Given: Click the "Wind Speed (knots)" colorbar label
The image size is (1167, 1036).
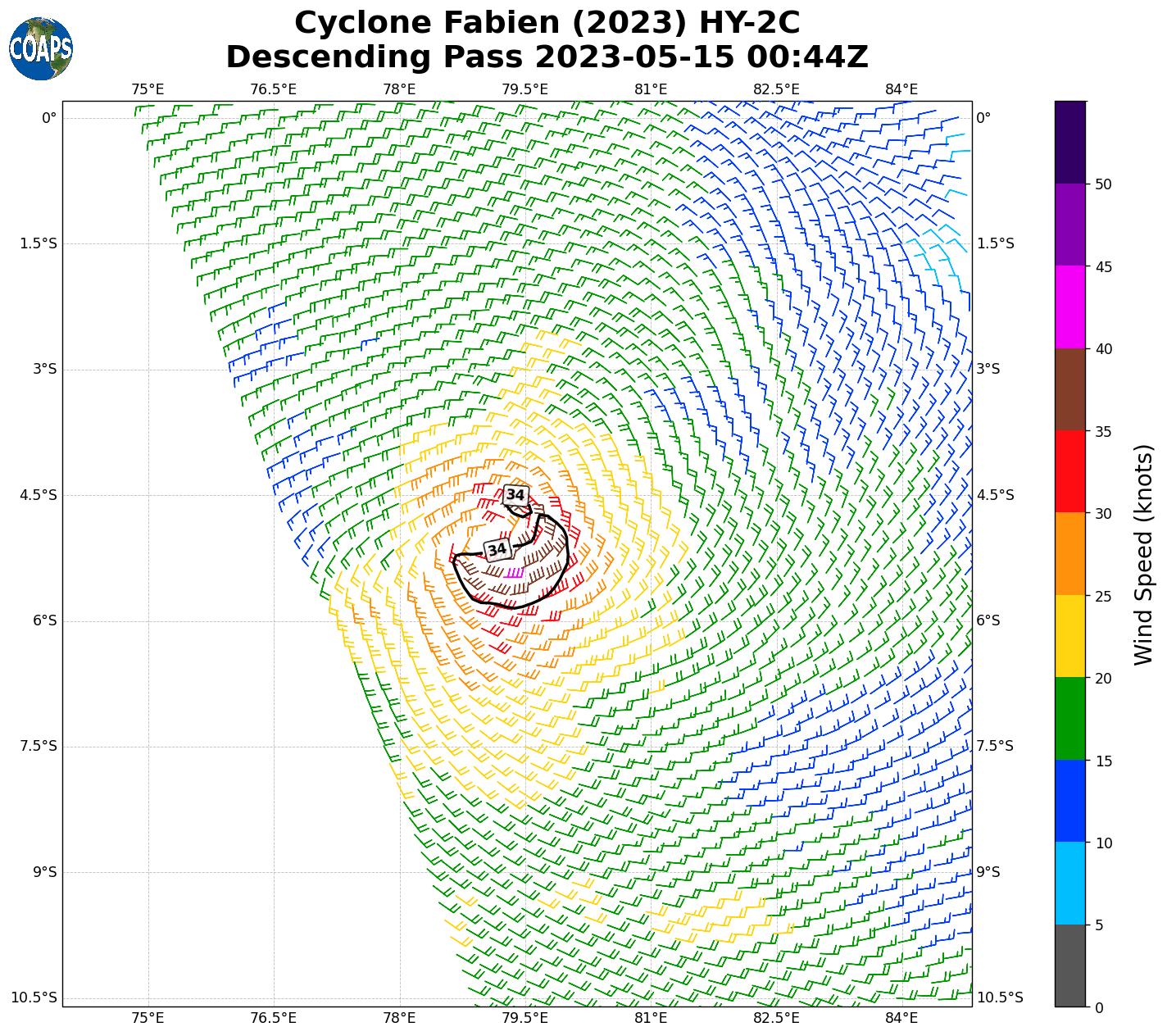Looking at the screenshot, I should click(x=1143, y=554).
